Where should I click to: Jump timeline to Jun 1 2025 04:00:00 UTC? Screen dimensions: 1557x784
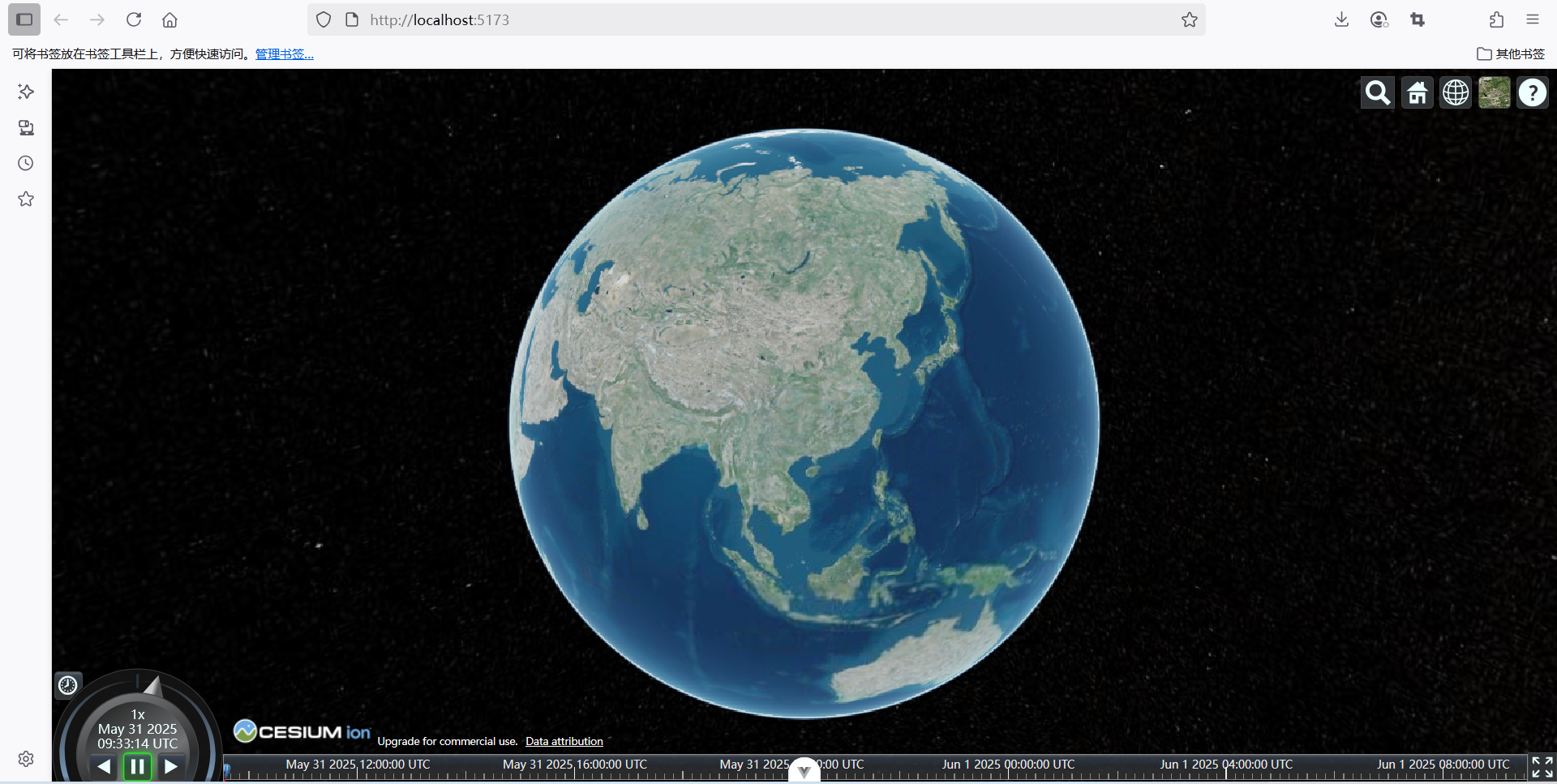pyautogui.click(x=1226, y=764)
